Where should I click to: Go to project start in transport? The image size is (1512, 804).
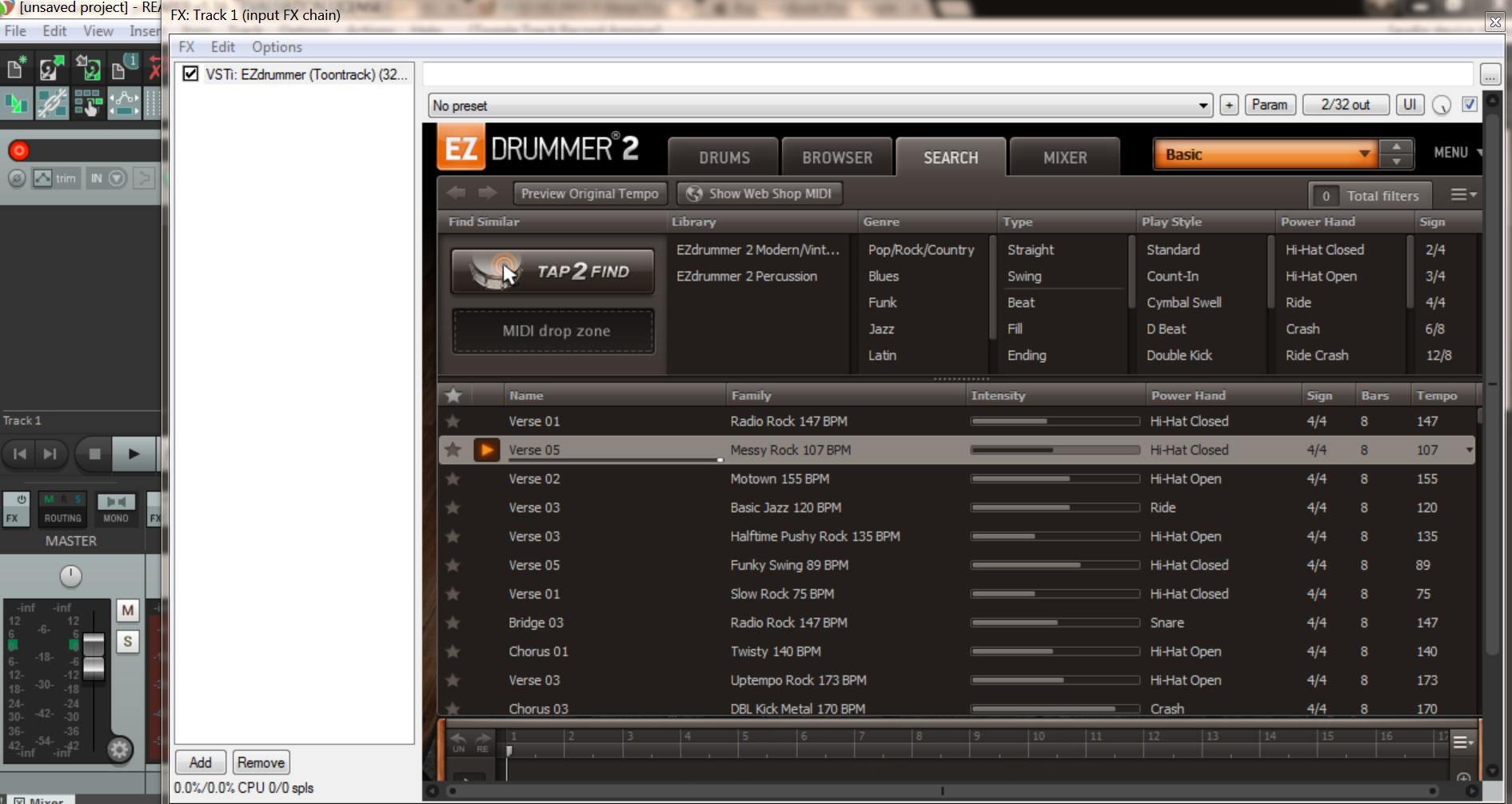coord(19,454)
